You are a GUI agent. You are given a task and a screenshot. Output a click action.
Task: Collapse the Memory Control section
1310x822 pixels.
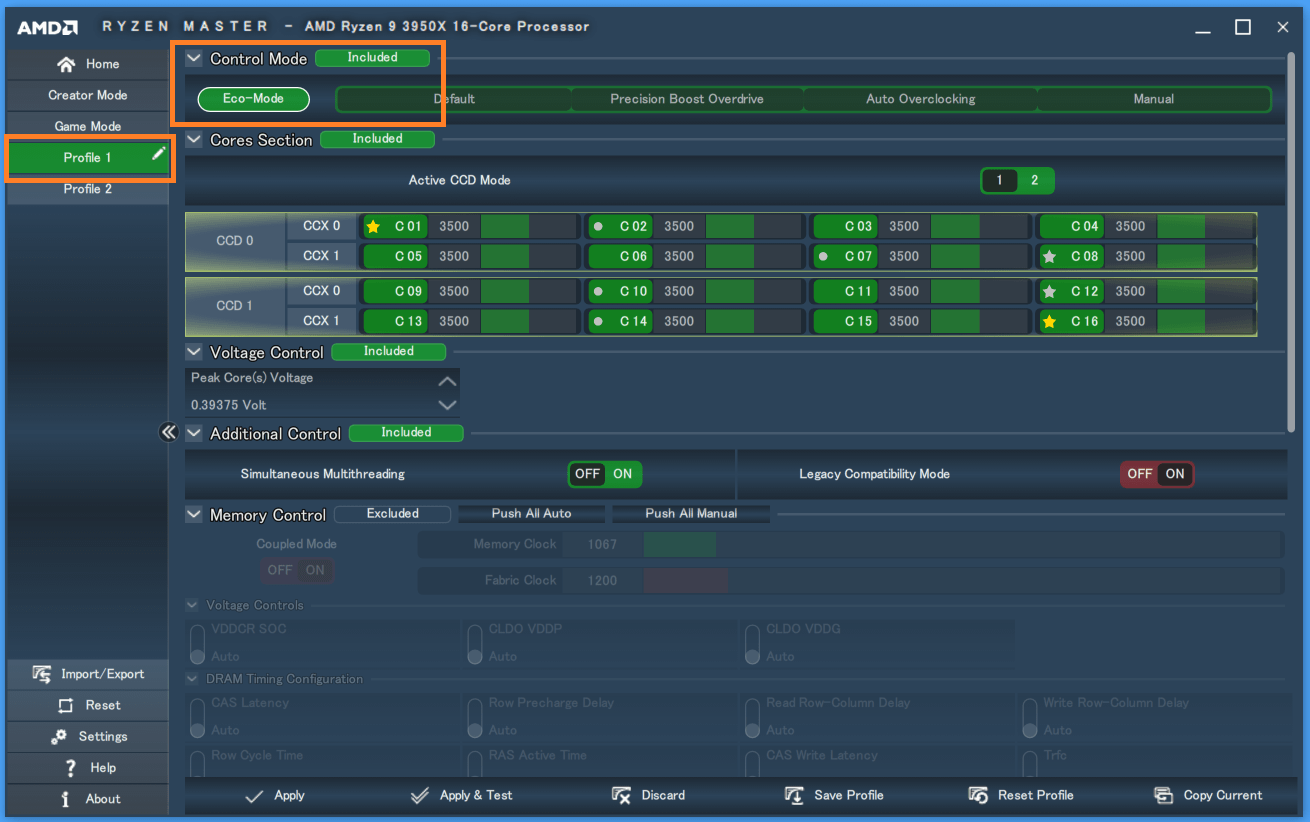click(194, 515)
